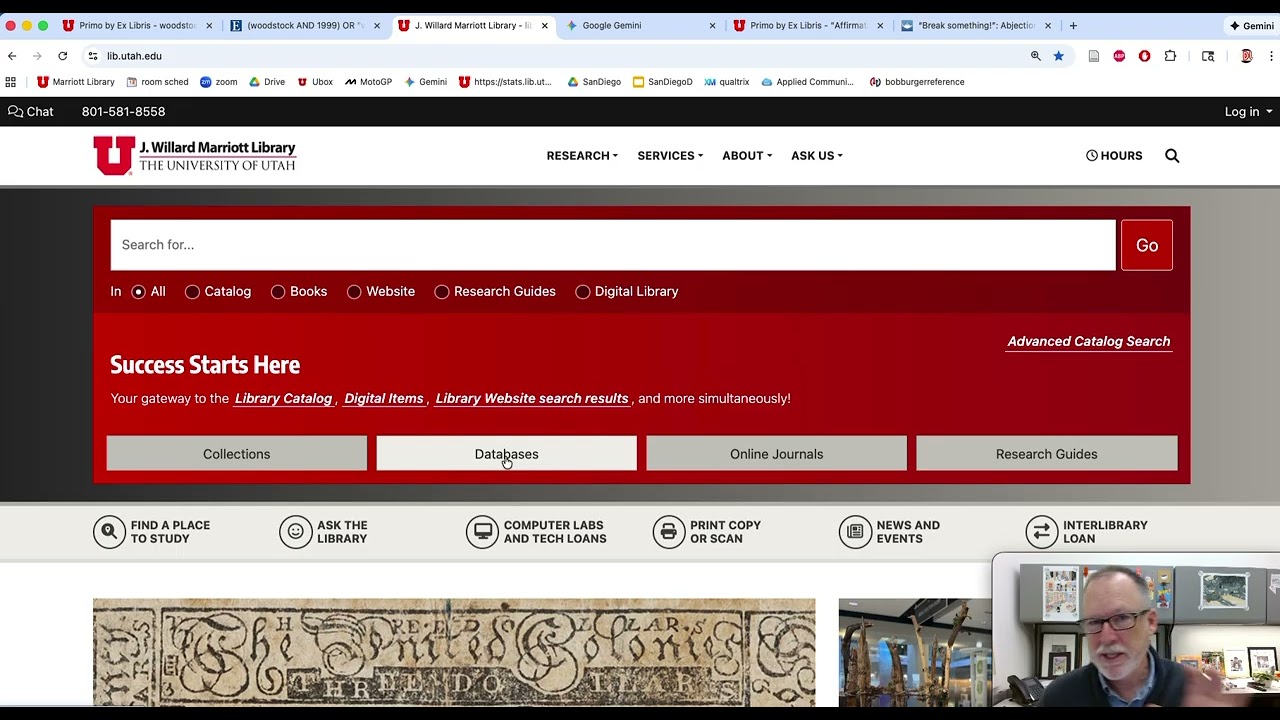Screen dimensions: 1280x720
Task: Expand the Services dropdown menu
Action: pyautogui.click(x=670, y=156)
